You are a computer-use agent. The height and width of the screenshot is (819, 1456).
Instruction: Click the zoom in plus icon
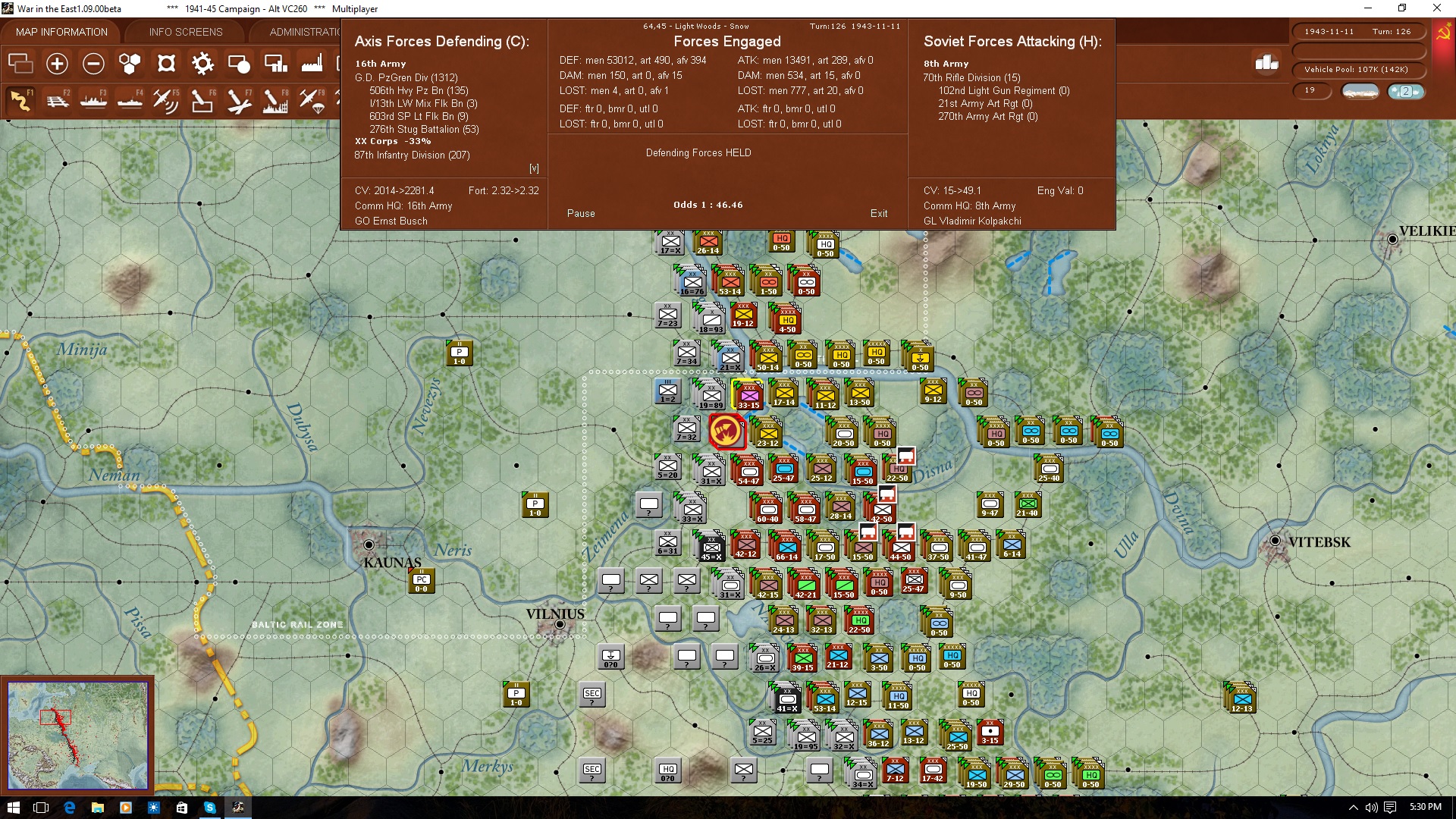pos(57,64)
